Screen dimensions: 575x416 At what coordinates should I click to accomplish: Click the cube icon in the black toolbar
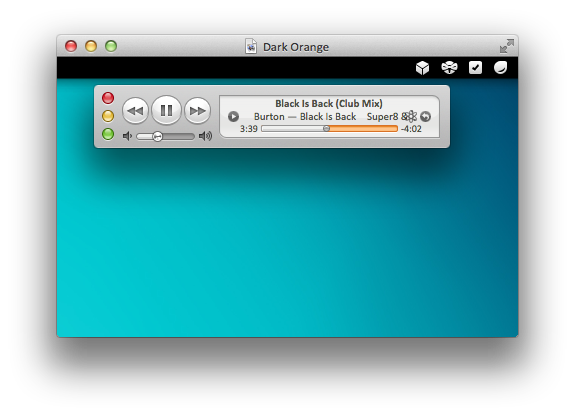click(422, 68)
